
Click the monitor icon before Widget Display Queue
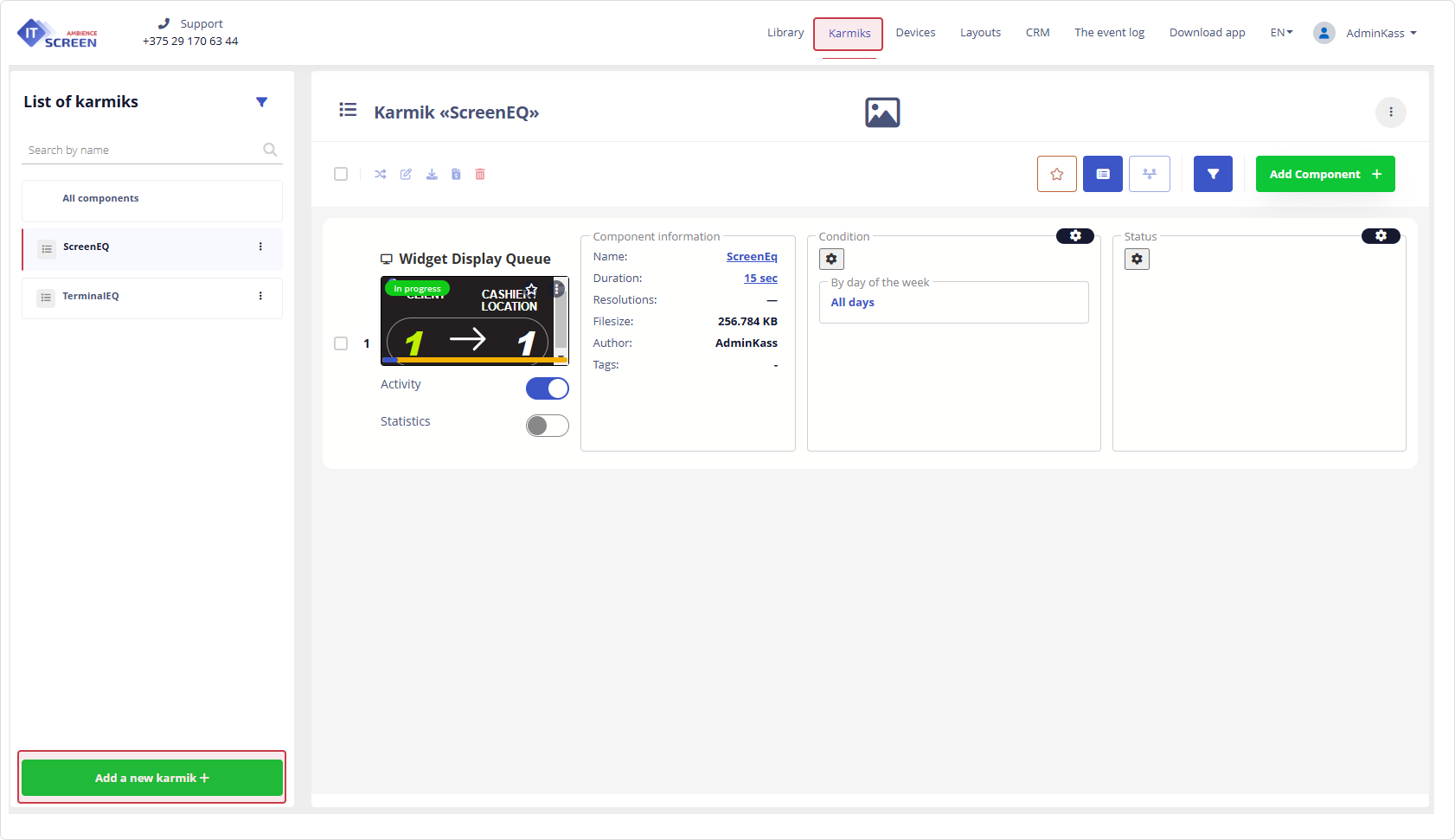point(387,260)
